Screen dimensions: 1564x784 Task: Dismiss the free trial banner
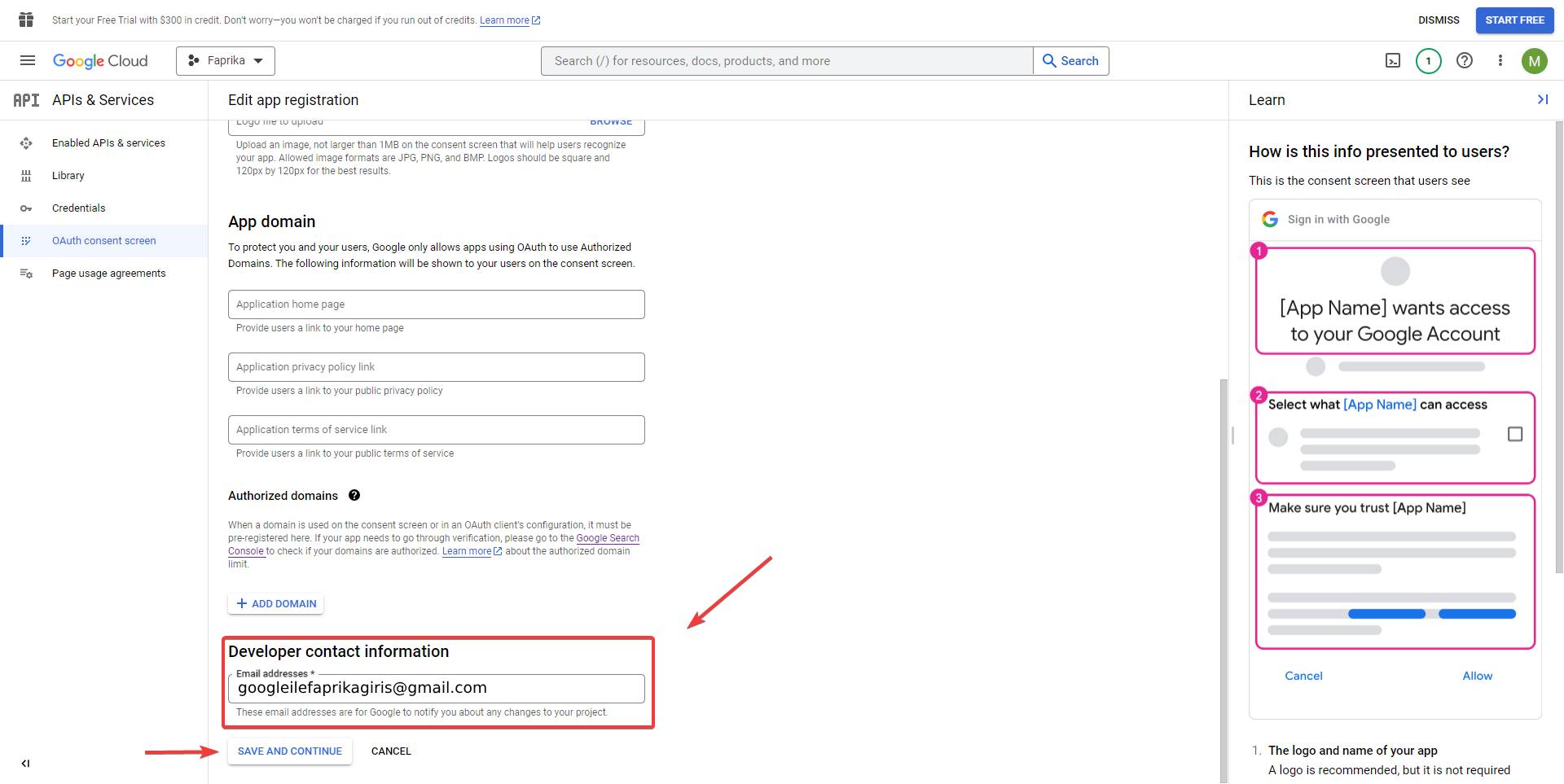[x=1439, y=20]
